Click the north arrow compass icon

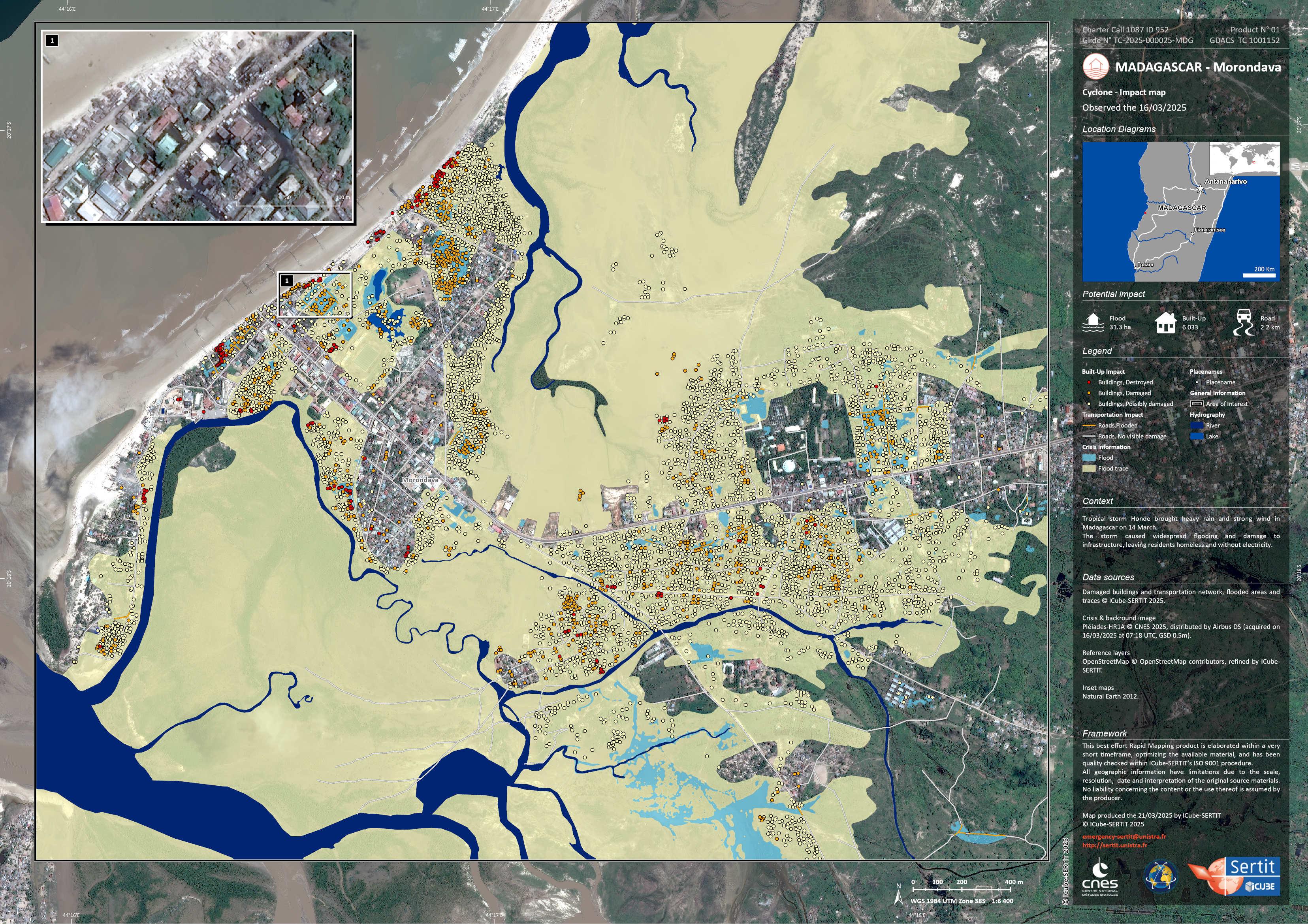click(898, 896)
